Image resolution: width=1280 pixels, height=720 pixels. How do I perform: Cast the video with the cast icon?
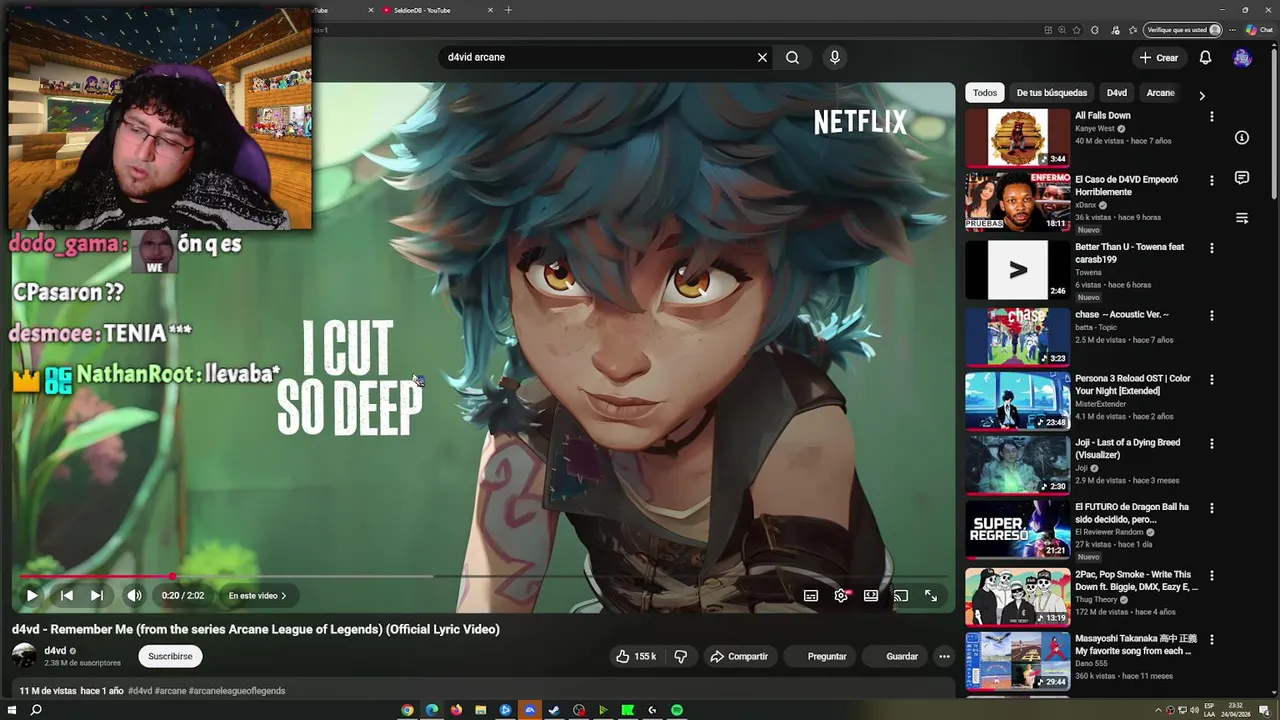[901, 595]
